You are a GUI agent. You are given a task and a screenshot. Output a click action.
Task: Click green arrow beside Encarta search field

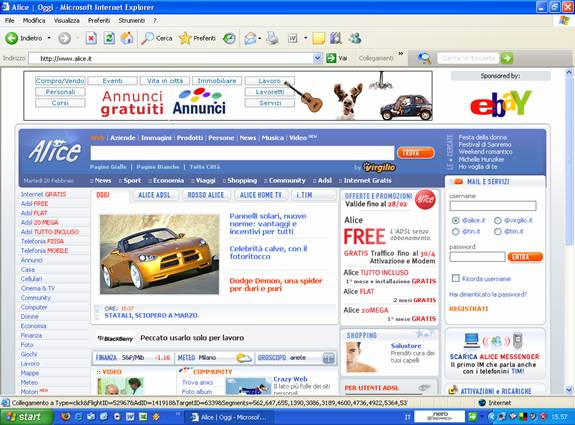click(x=507, y=58)
